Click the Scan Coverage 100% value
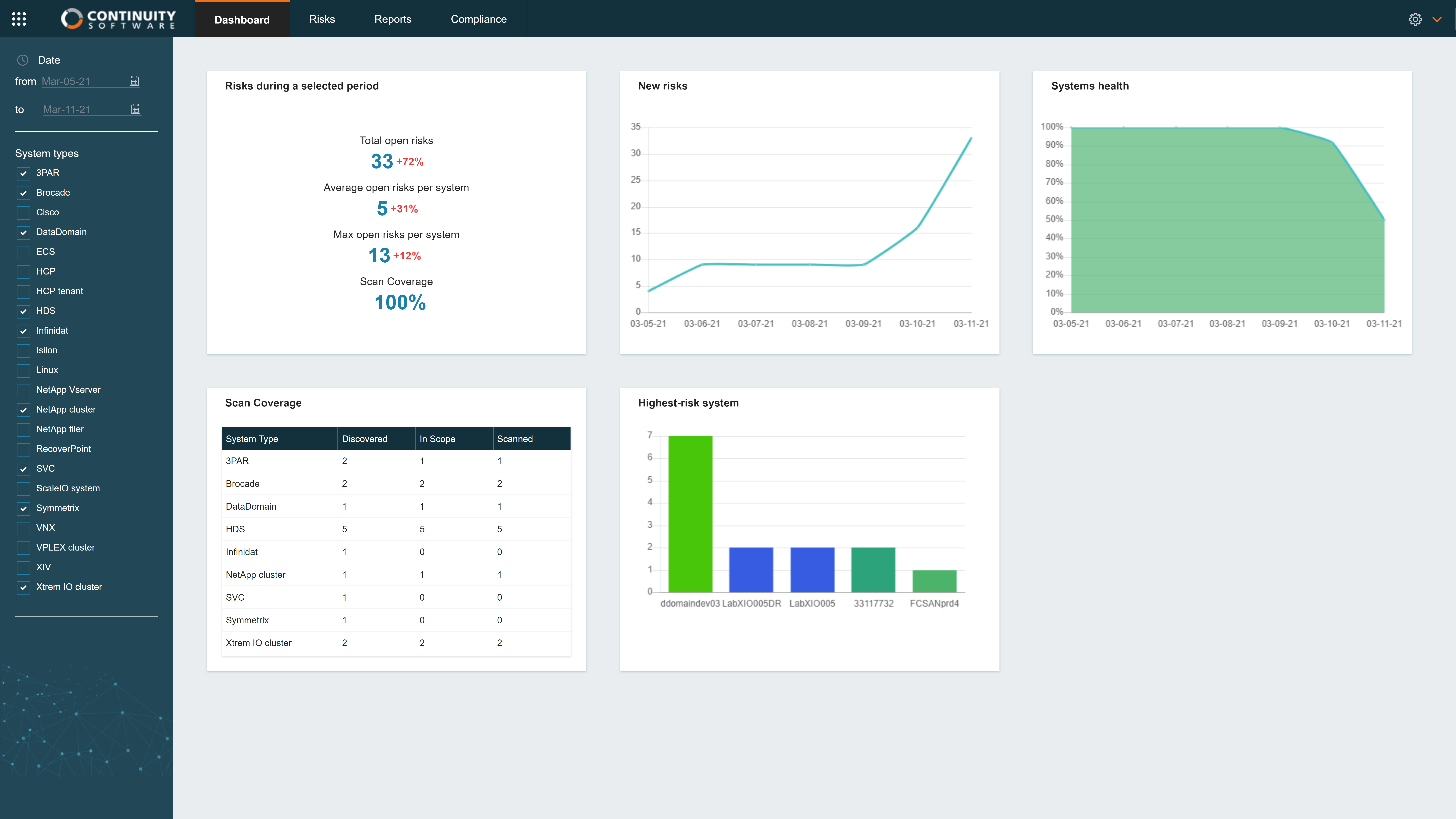 400,302
